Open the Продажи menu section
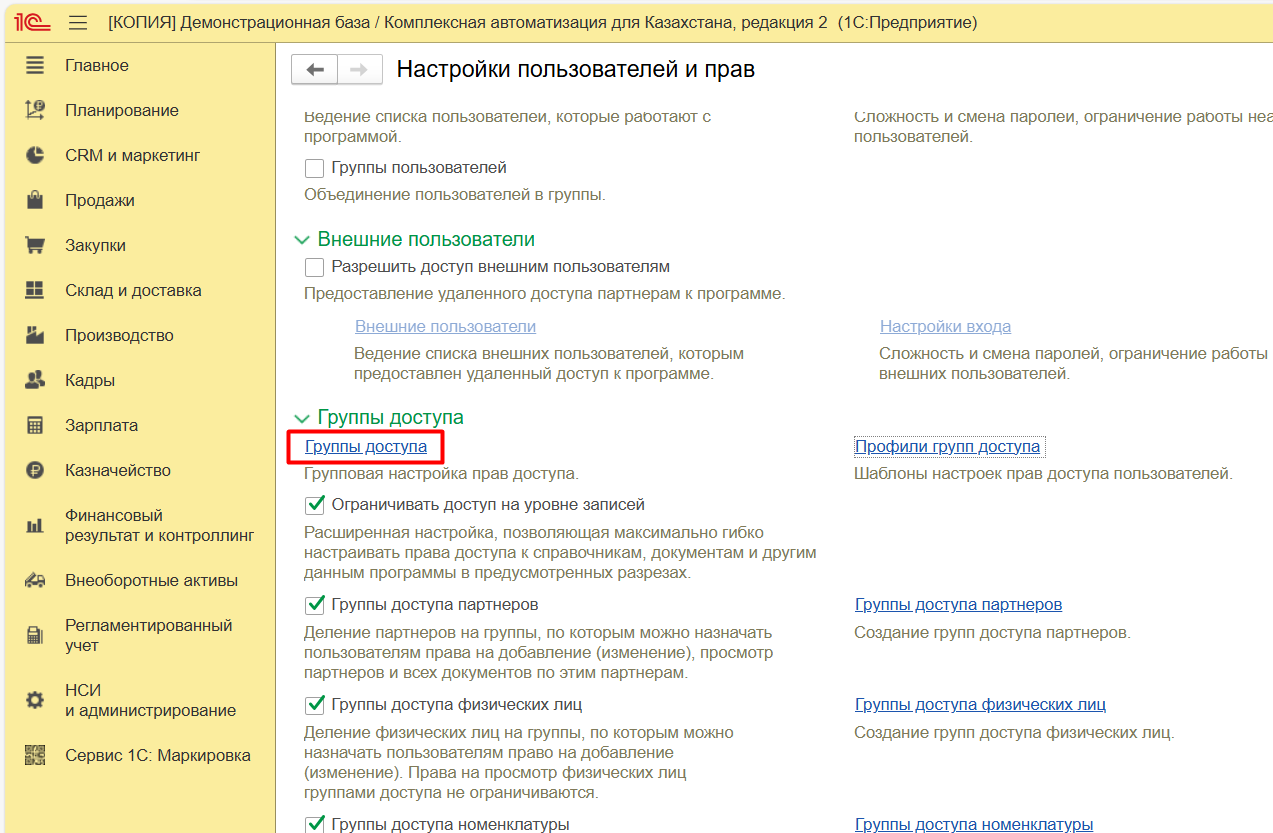 pyautogui.click(x=100, y=200)
